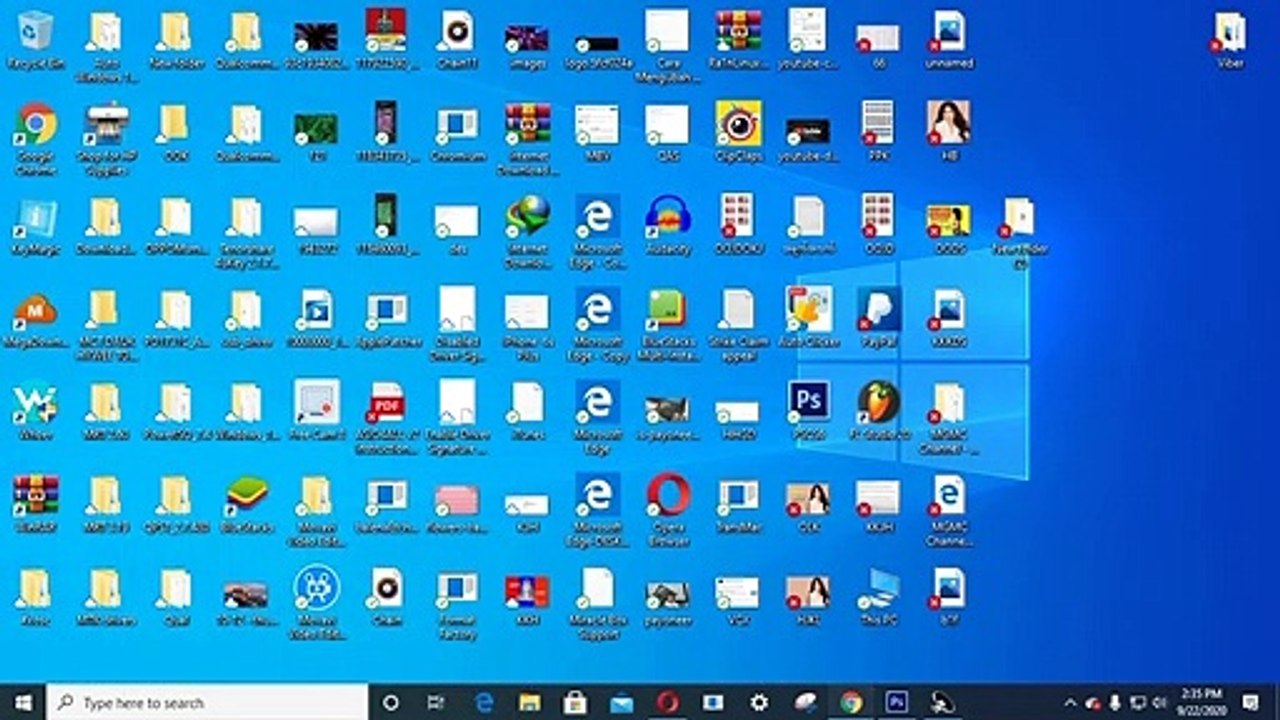Open the Google Chrome desktop shortcut
This screenshot has width=1280, height=720.
coord(36,138)
